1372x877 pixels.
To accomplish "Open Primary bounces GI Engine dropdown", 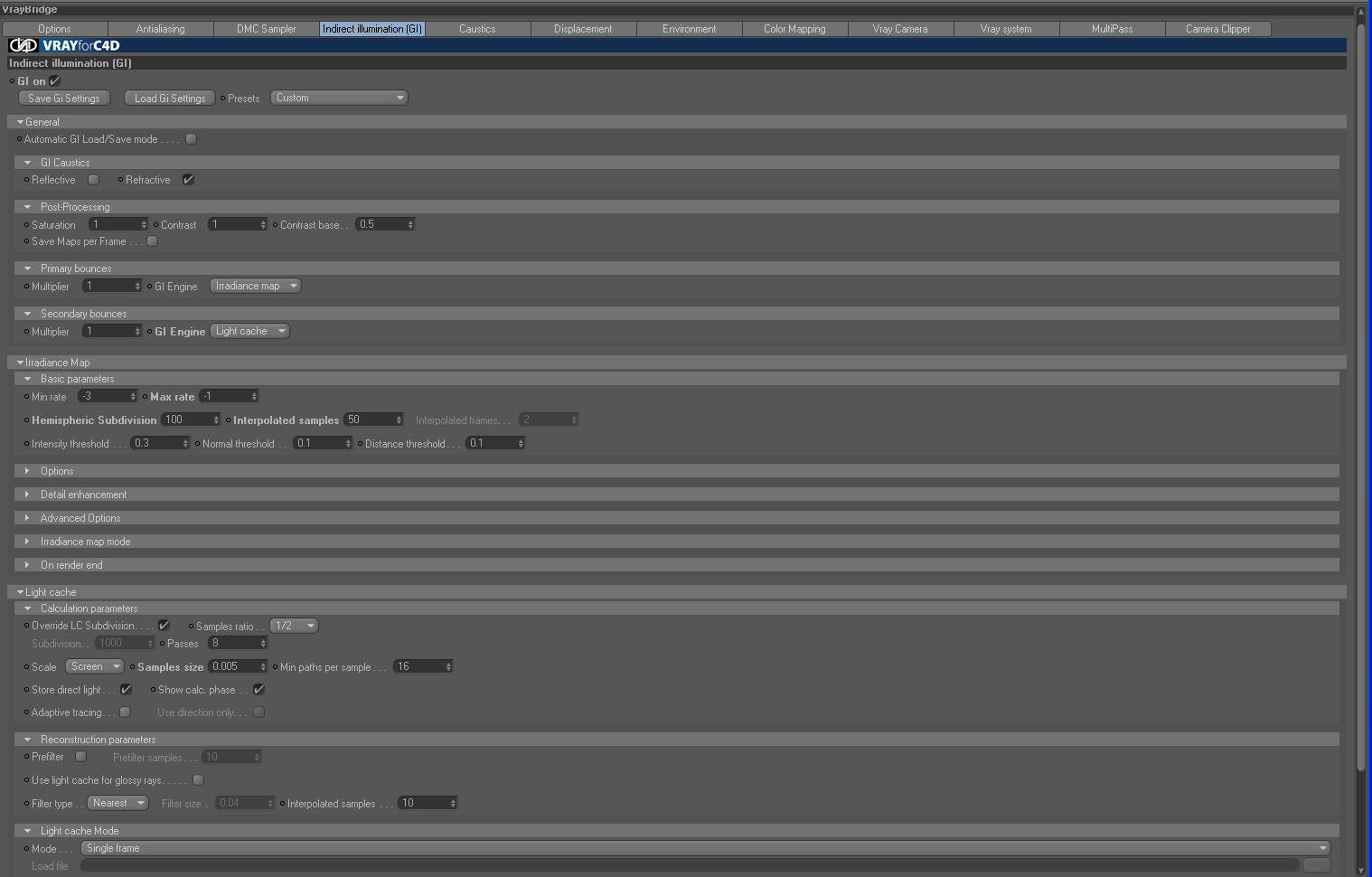I will 255,286.
